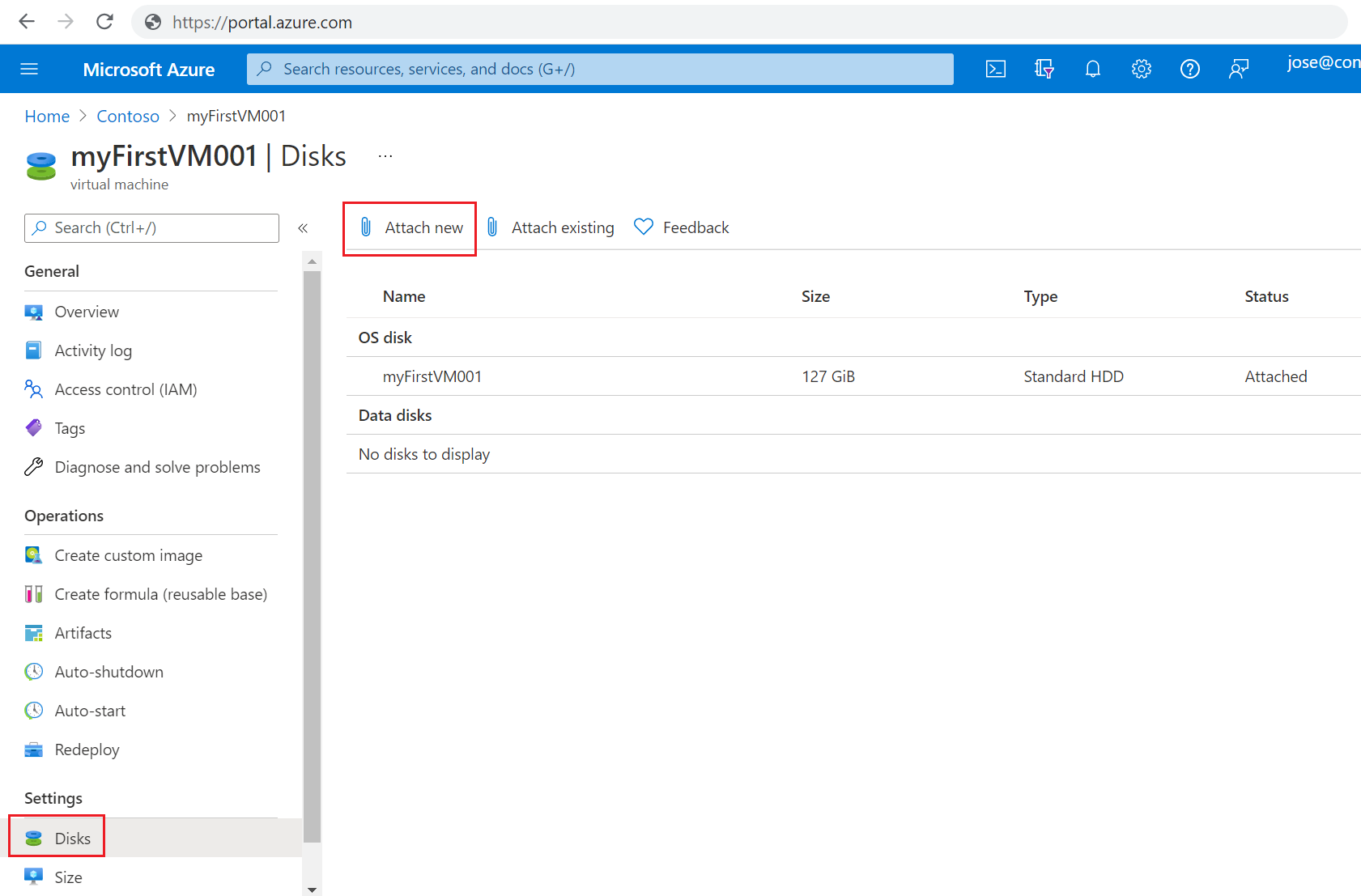This screenshot has height=896, width=1361.
Task: Click the Create custom image icon
Action: coord(33,555)
